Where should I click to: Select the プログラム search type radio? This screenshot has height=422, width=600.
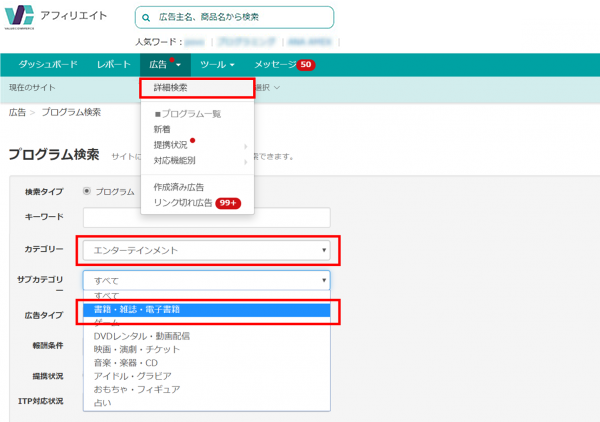tap(87, 191)
